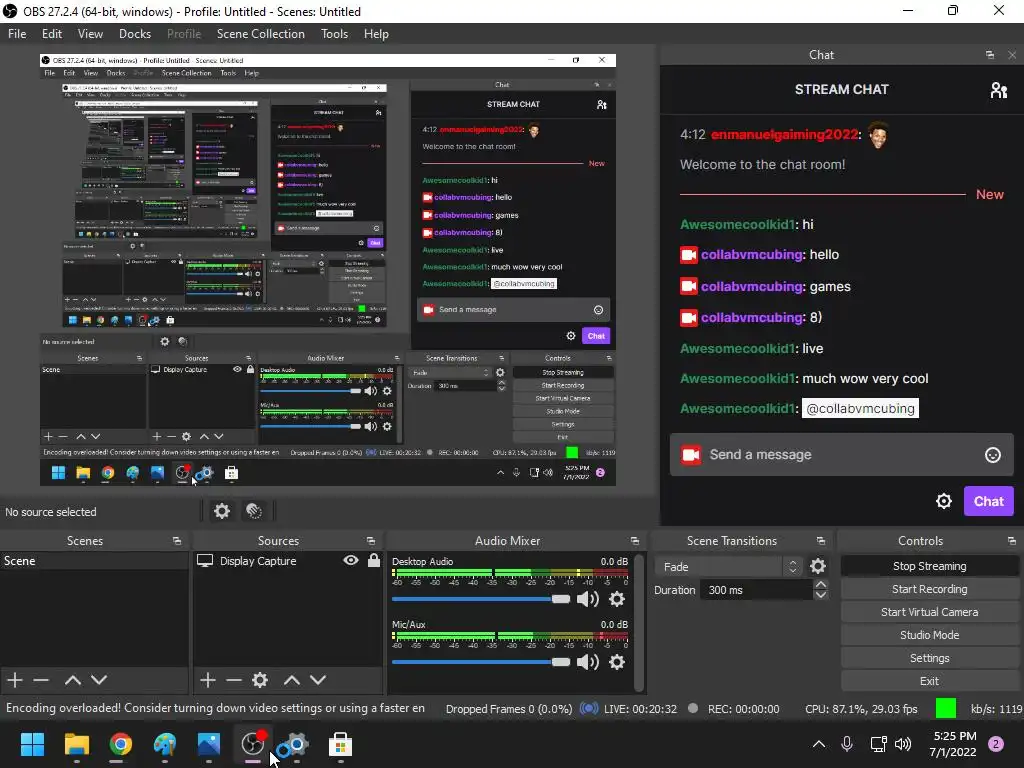The image size is (1024, 768).
Task: Open chat settings gear icon
Action: pos(944,501)
